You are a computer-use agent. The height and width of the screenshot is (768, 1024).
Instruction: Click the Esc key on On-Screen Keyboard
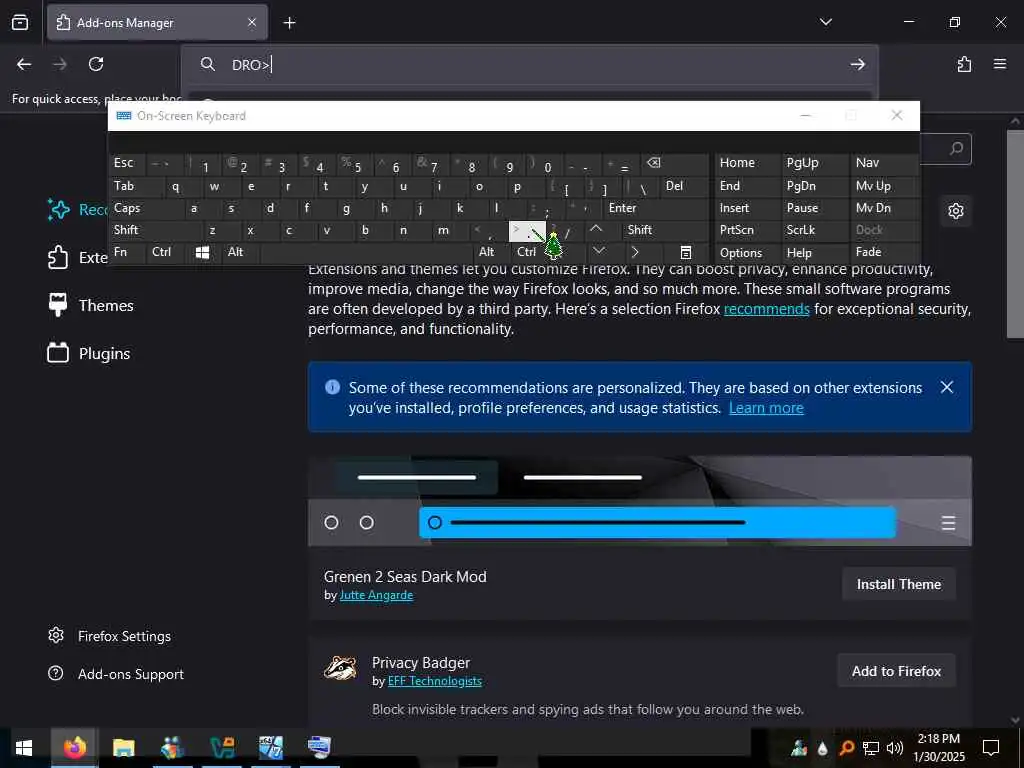127,163
